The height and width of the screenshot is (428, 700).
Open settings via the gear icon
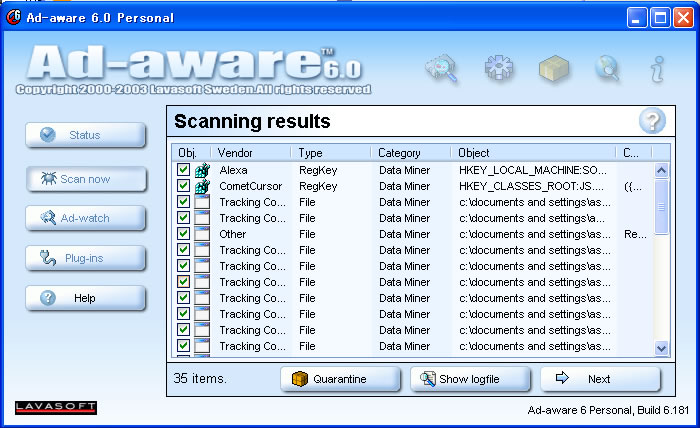pyautogui.click(x=499, y=68)
